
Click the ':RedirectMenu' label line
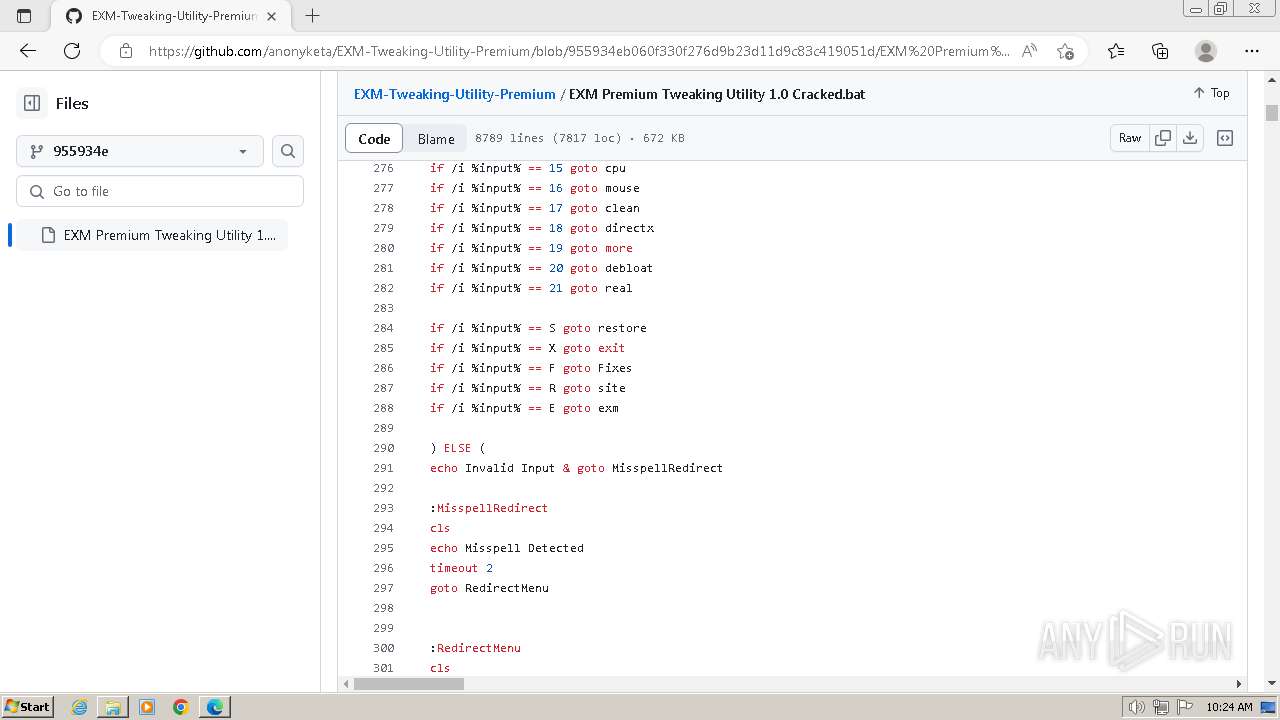(x=475, y=648)
